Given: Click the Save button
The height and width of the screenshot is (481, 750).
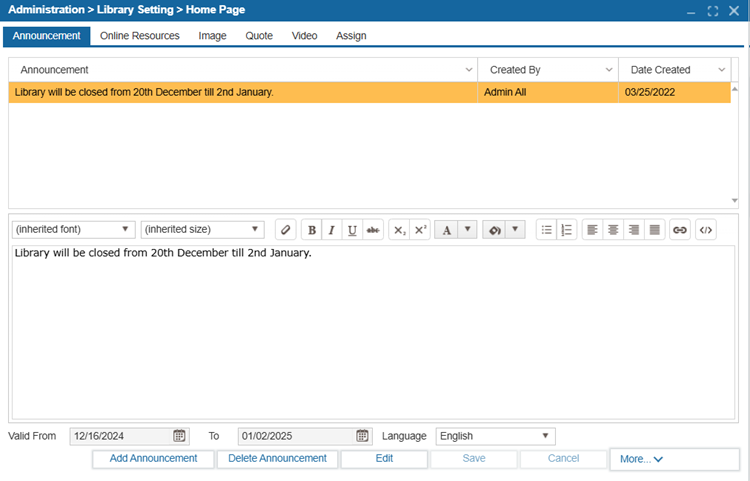Looking at the screenshot, I should pos(474,459).
